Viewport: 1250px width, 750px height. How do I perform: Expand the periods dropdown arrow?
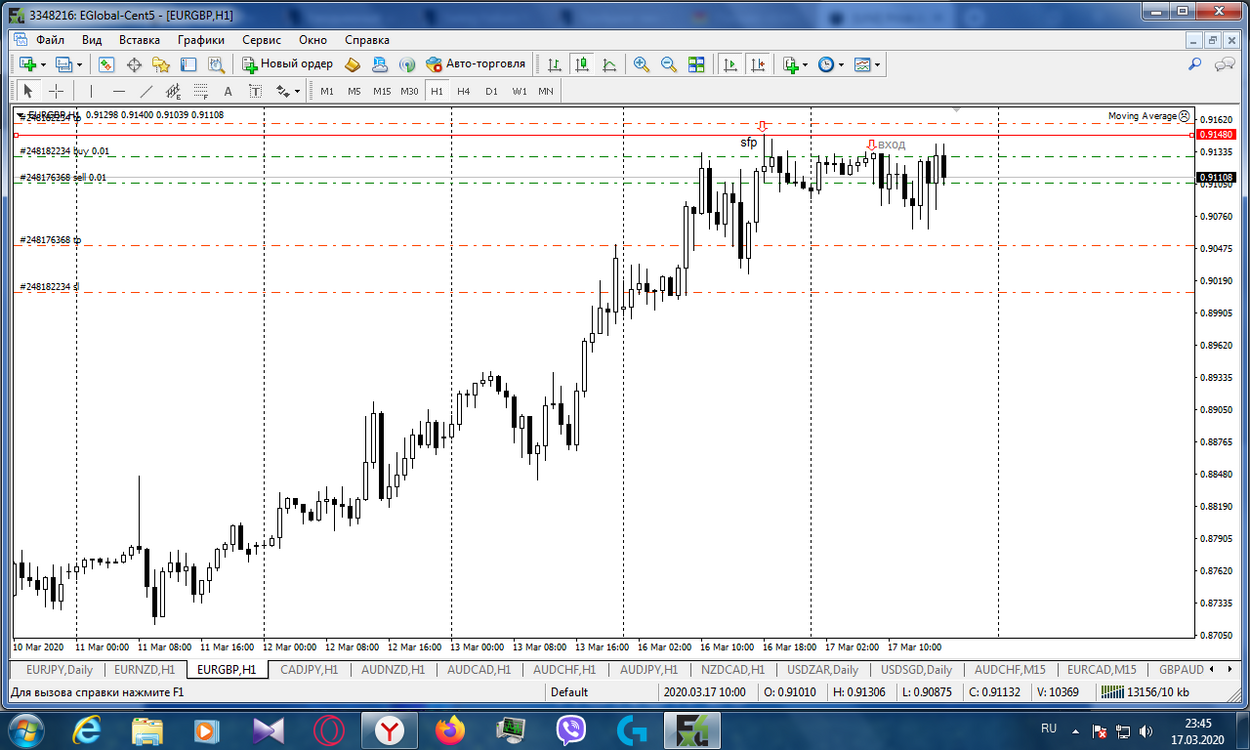point(841,64)
